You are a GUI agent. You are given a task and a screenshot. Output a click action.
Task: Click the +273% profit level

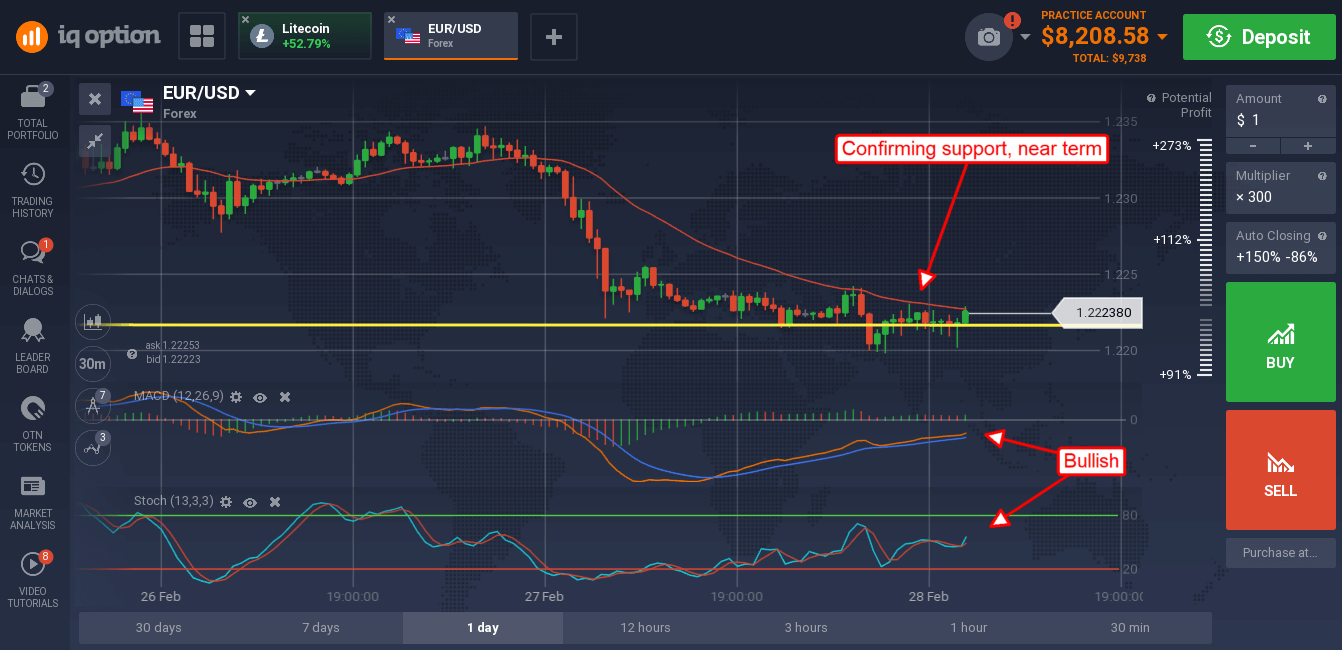point(1172,145)
